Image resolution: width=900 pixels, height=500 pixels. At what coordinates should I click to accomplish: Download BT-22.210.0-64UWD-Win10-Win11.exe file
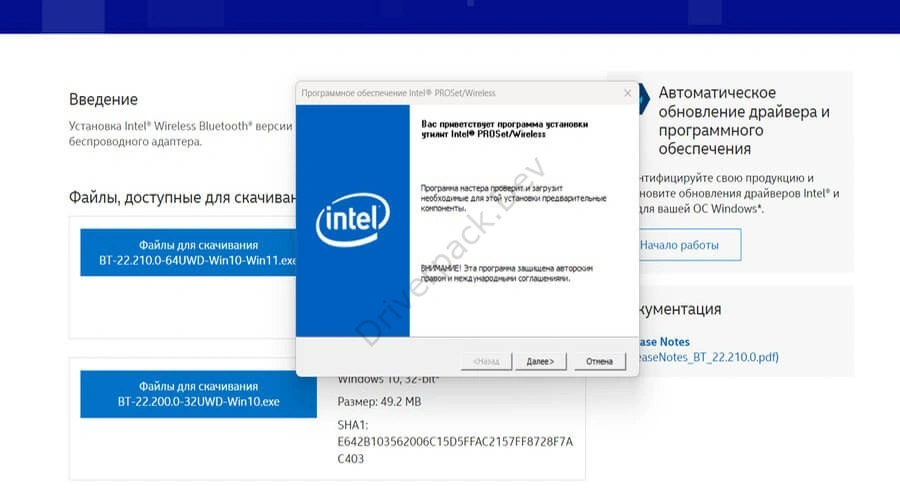188,253
